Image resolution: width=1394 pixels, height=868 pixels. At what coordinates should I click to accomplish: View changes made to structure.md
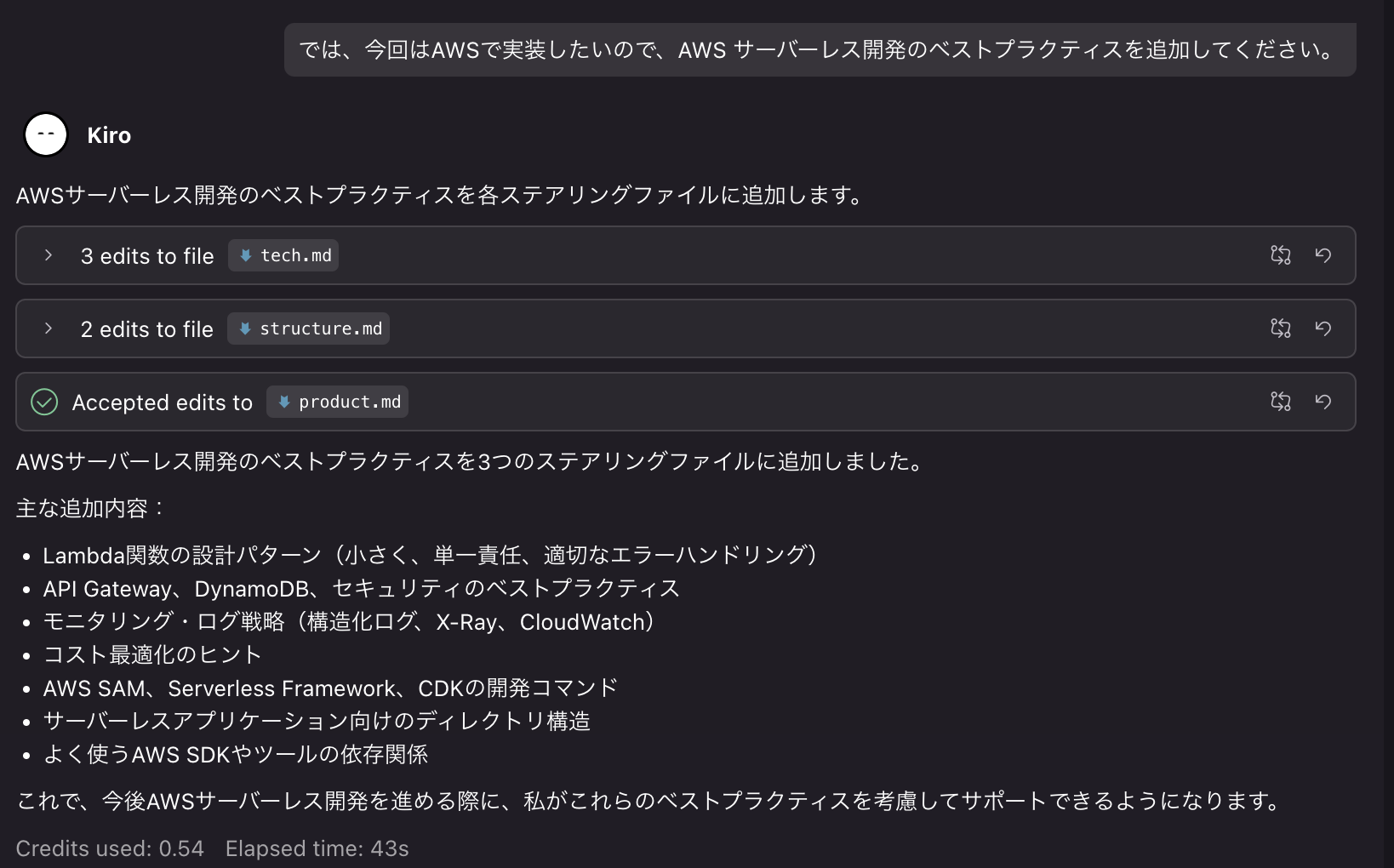point(1281,328)
